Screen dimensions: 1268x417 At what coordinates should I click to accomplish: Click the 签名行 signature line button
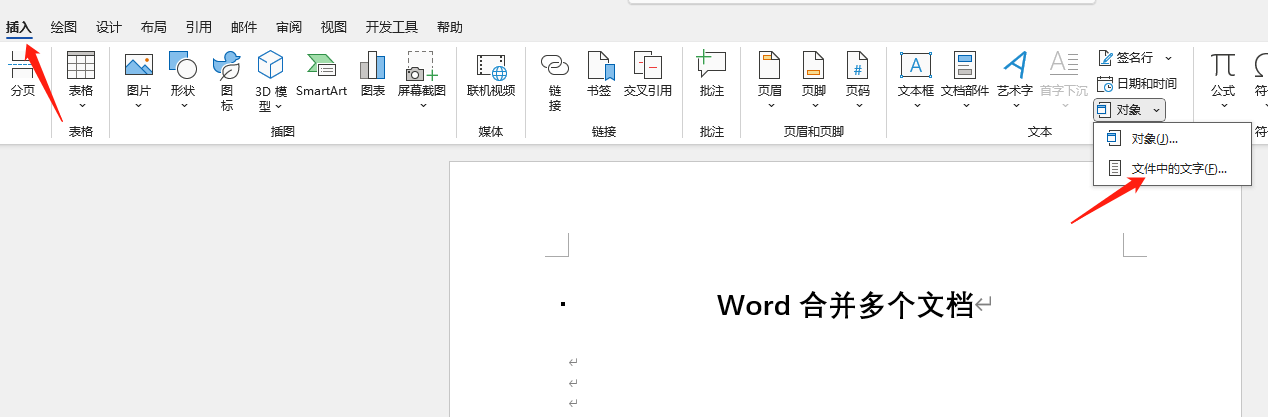click(x=1125, y=58)
